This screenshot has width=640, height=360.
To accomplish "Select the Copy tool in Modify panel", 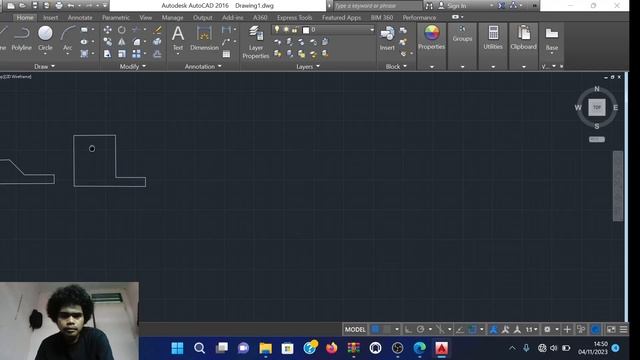I will pos(107,42).
